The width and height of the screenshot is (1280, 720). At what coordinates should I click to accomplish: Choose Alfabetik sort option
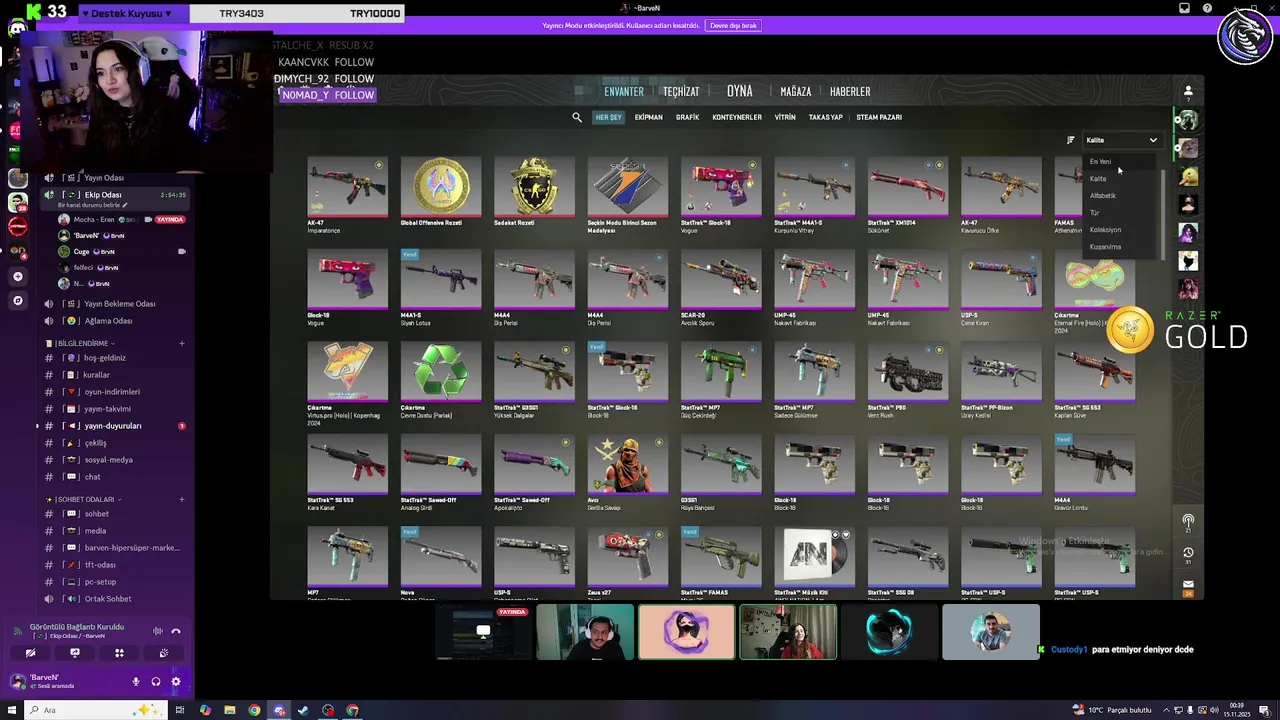[1102, 195]
